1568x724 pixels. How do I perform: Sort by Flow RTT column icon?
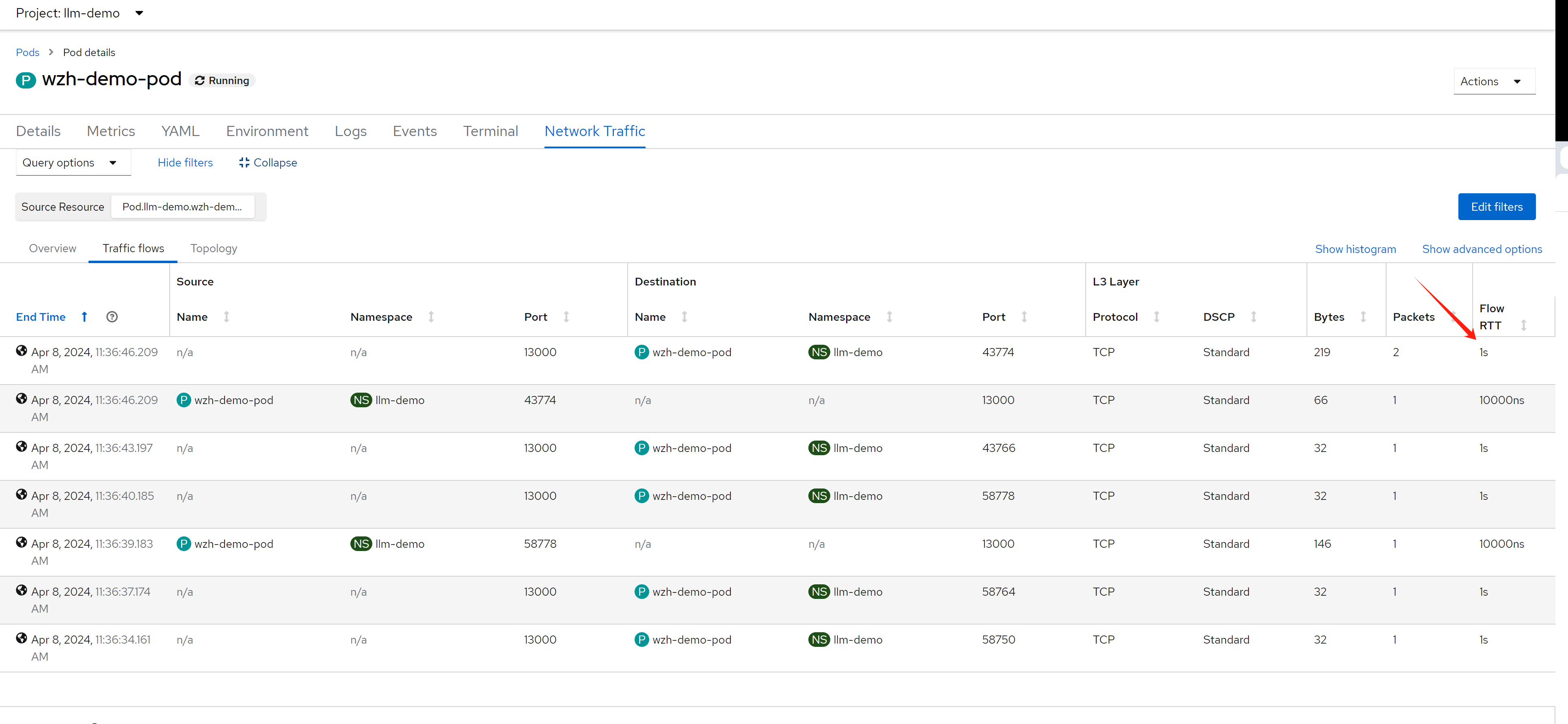point(1524,325)
